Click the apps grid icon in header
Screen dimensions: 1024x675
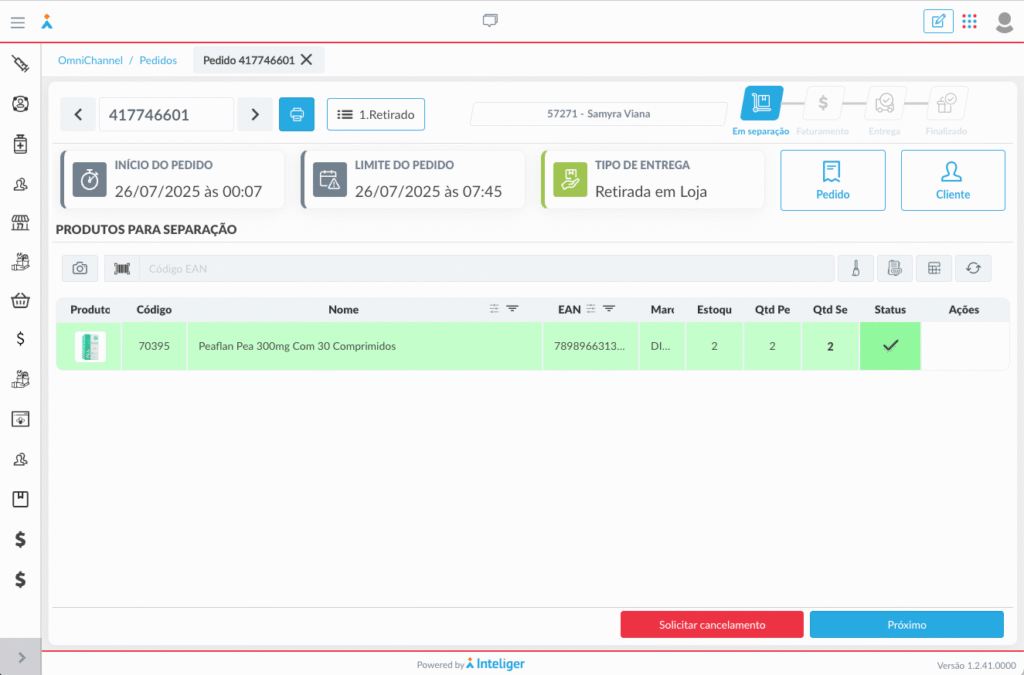coord(969,21)
